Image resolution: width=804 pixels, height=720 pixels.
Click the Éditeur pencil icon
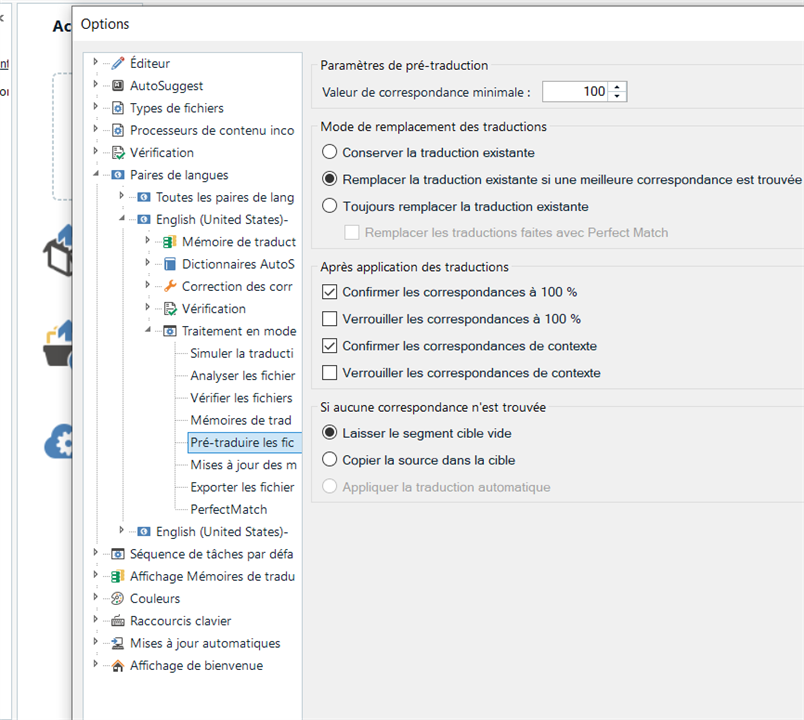pos(118,63)
